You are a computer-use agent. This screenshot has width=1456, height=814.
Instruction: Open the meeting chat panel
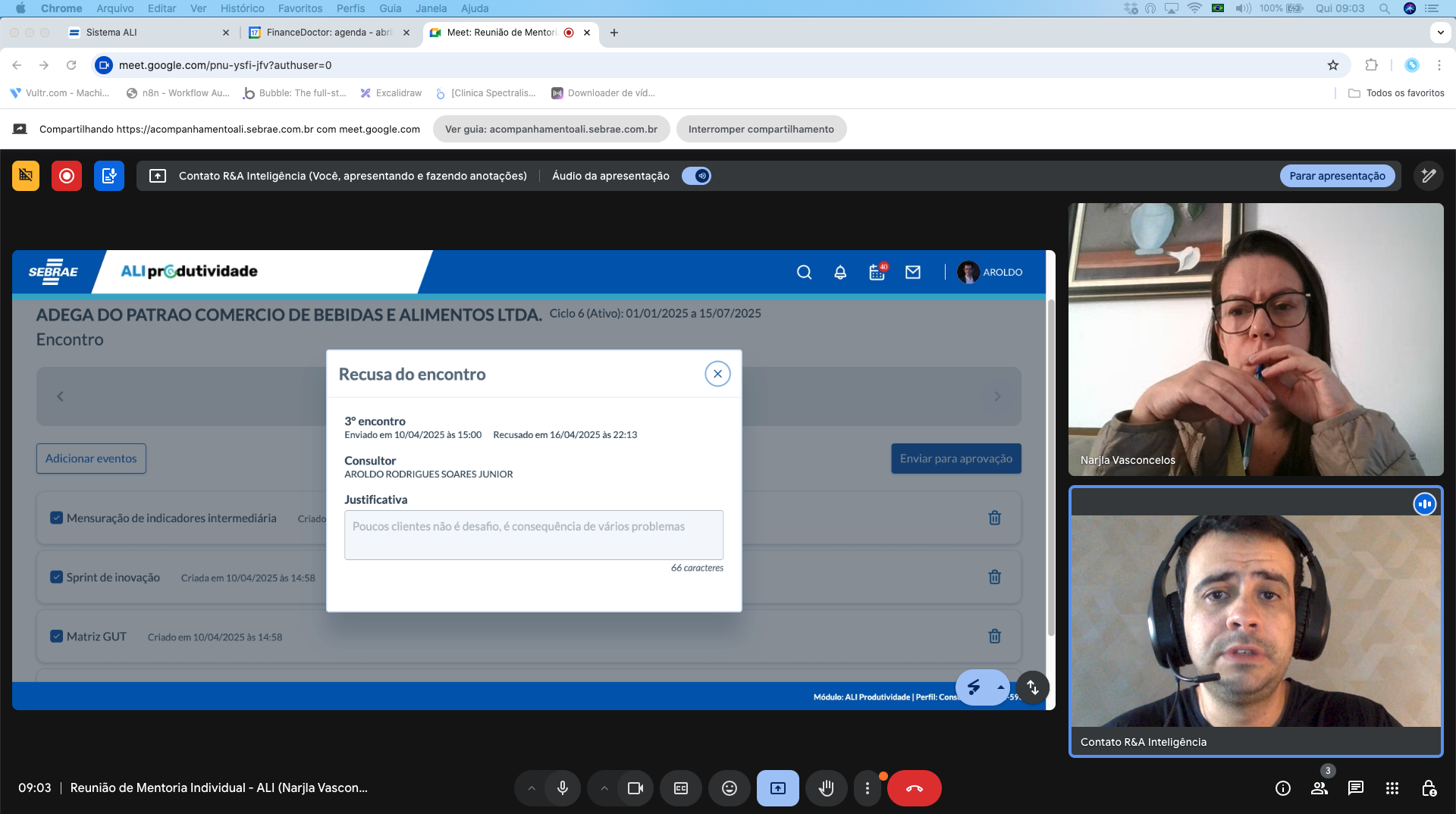(x=1356, y=788)
